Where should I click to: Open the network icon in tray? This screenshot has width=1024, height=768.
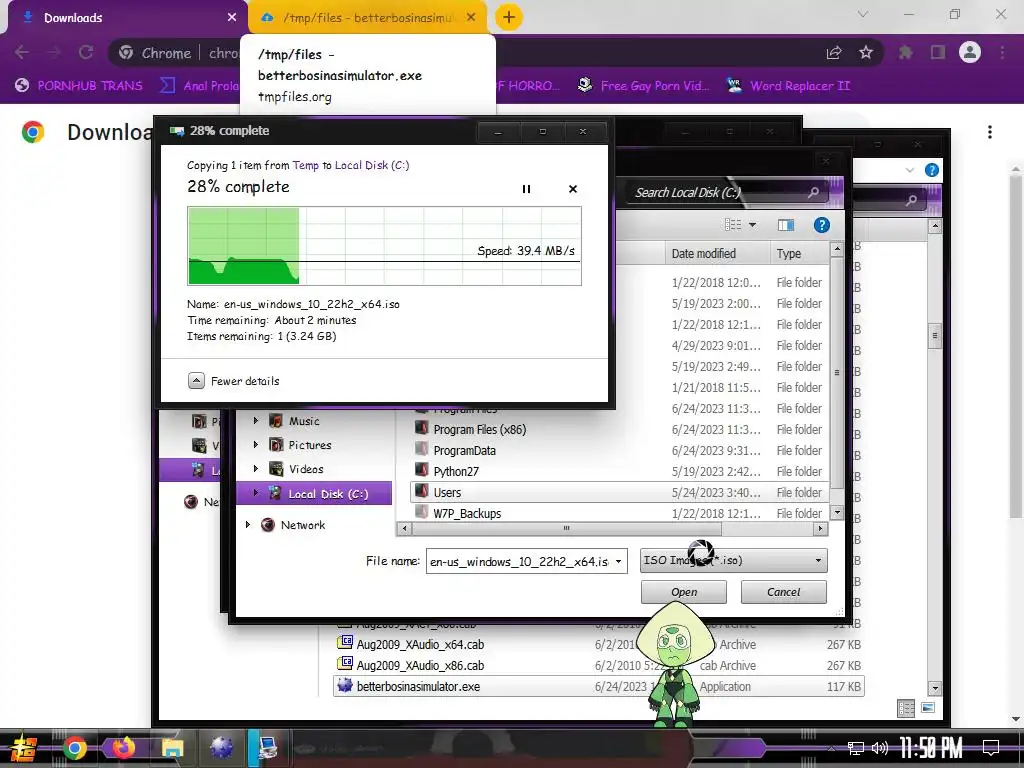pos(856,748)
